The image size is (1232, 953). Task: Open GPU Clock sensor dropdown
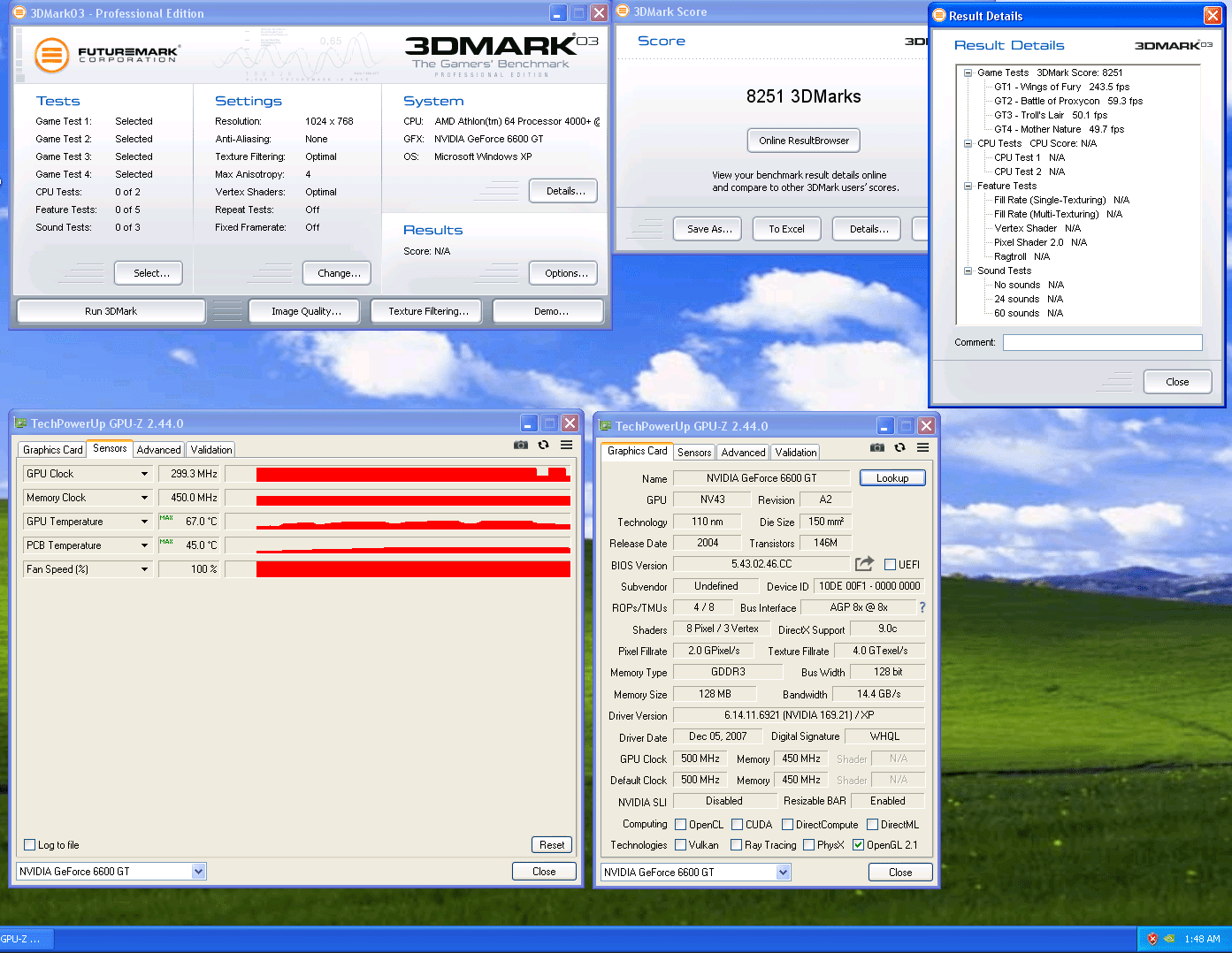[144, 474]
